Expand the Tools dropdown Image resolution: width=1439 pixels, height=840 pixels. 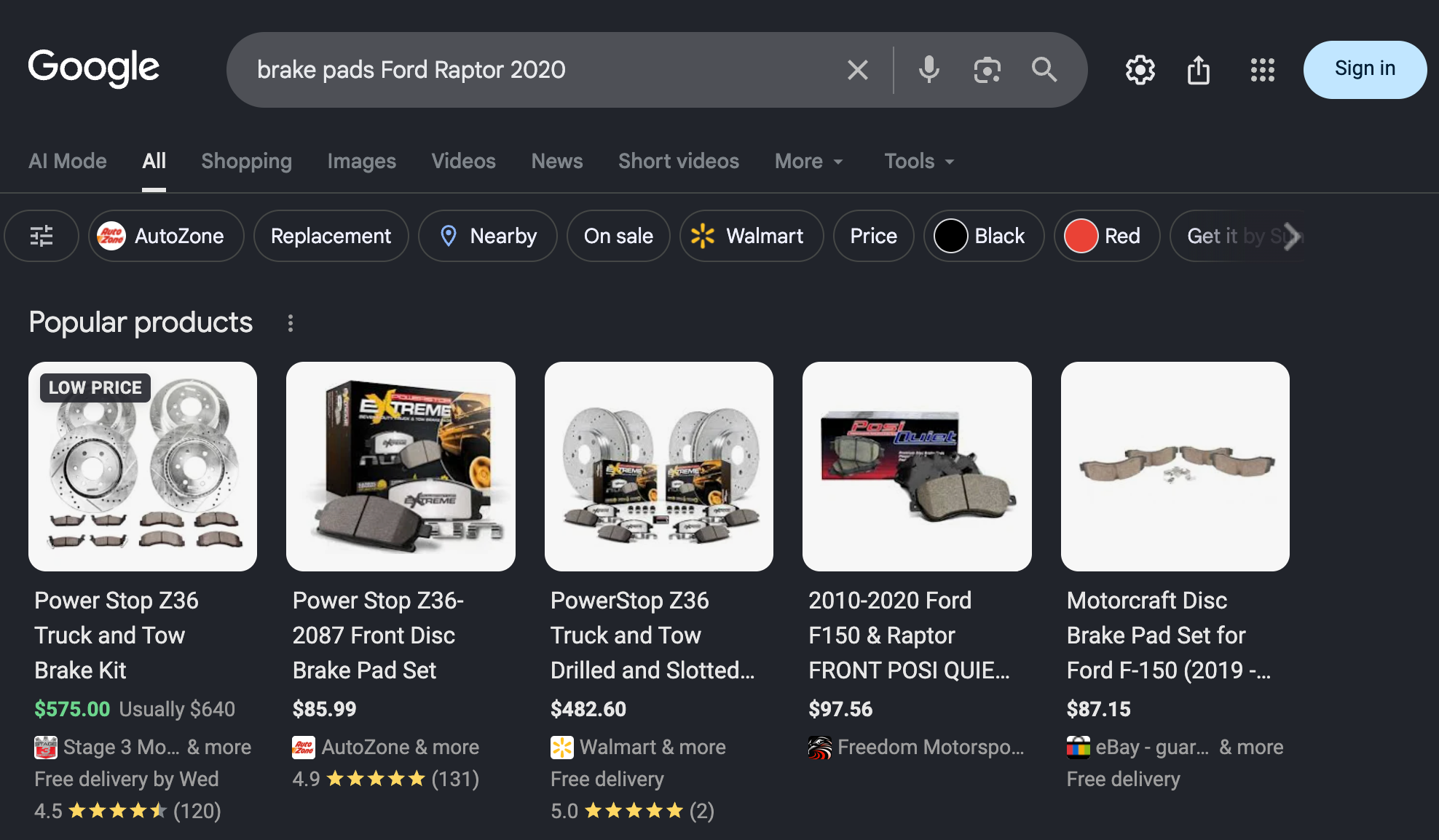[x=919, y=161]
